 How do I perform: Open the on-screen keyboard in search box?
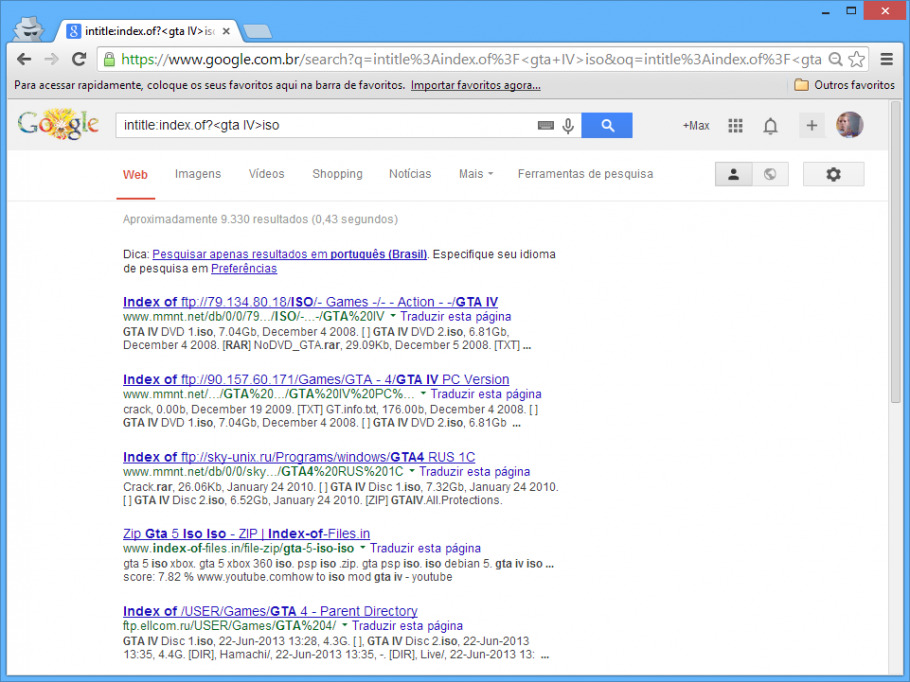[546, 125]
